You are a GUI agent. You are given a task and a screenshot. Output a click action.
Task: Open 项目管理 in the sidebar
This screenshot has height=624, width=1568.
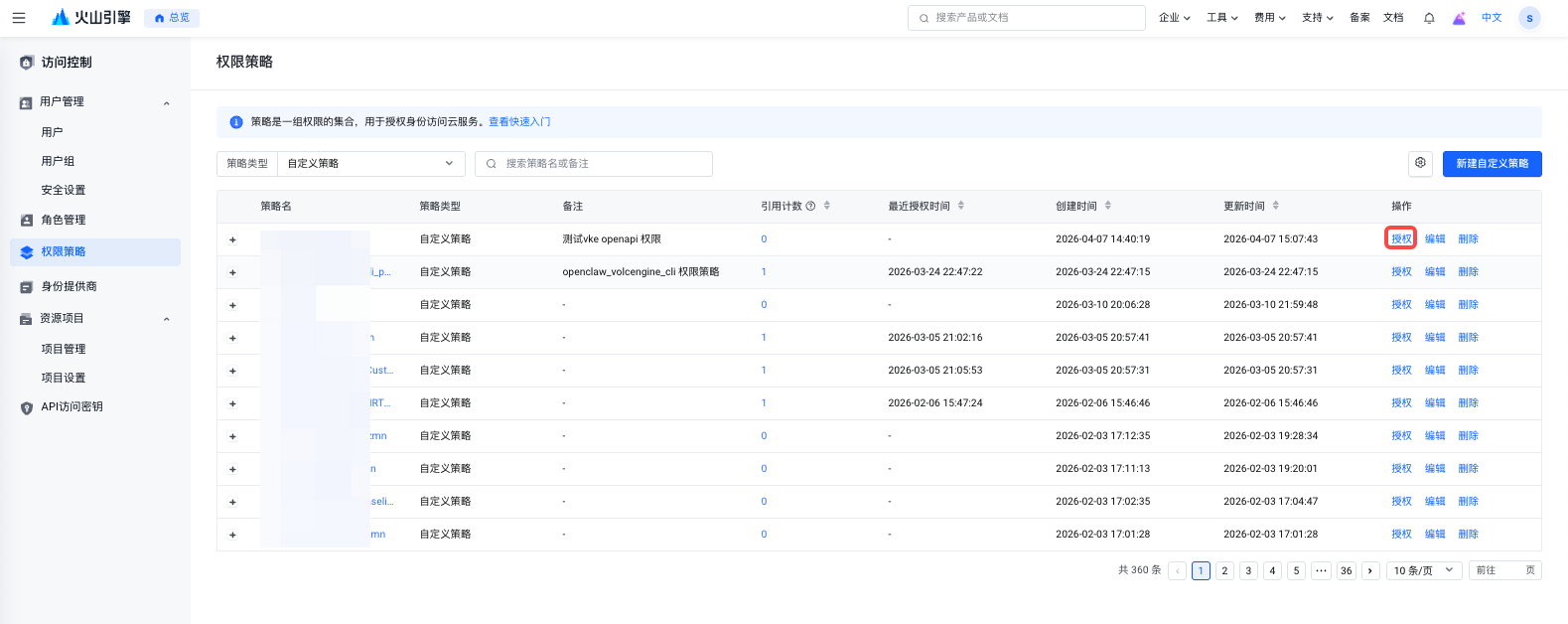point(64,349)
